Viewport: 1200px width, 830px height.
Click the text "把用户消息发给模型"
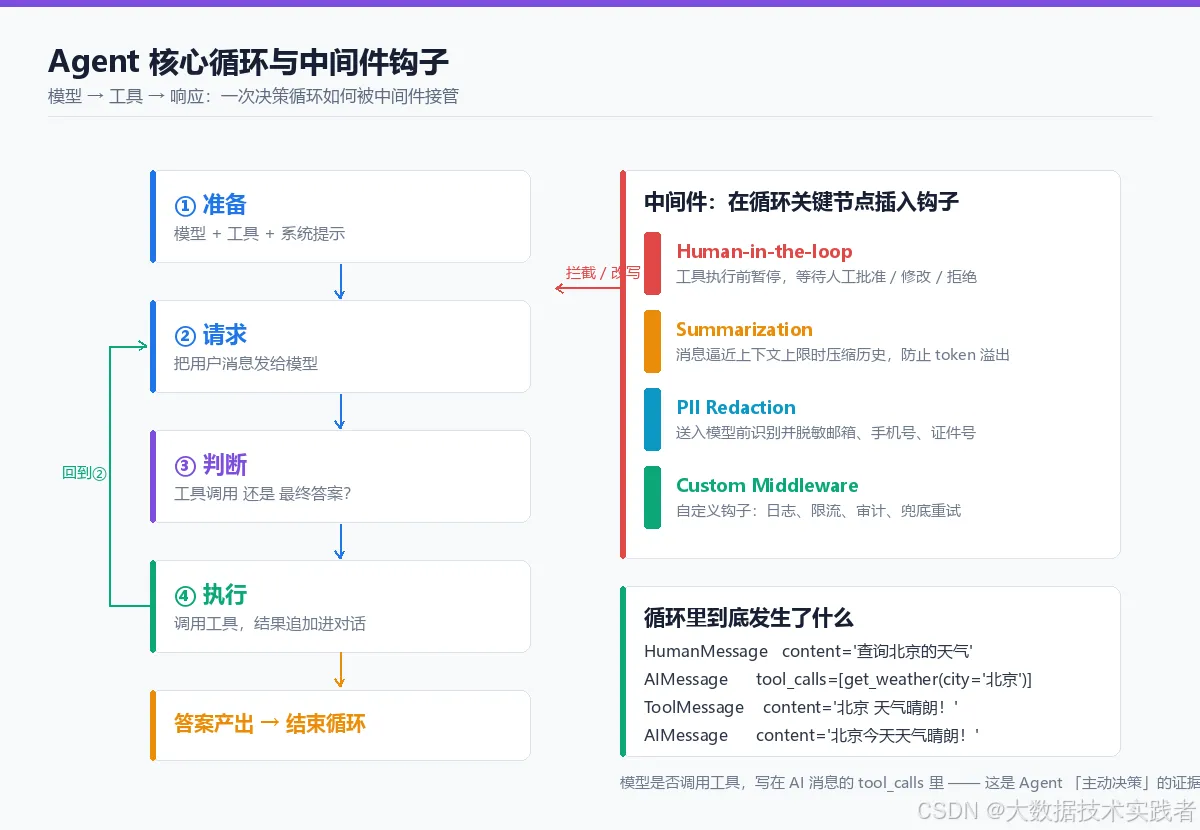coord(246,364)
